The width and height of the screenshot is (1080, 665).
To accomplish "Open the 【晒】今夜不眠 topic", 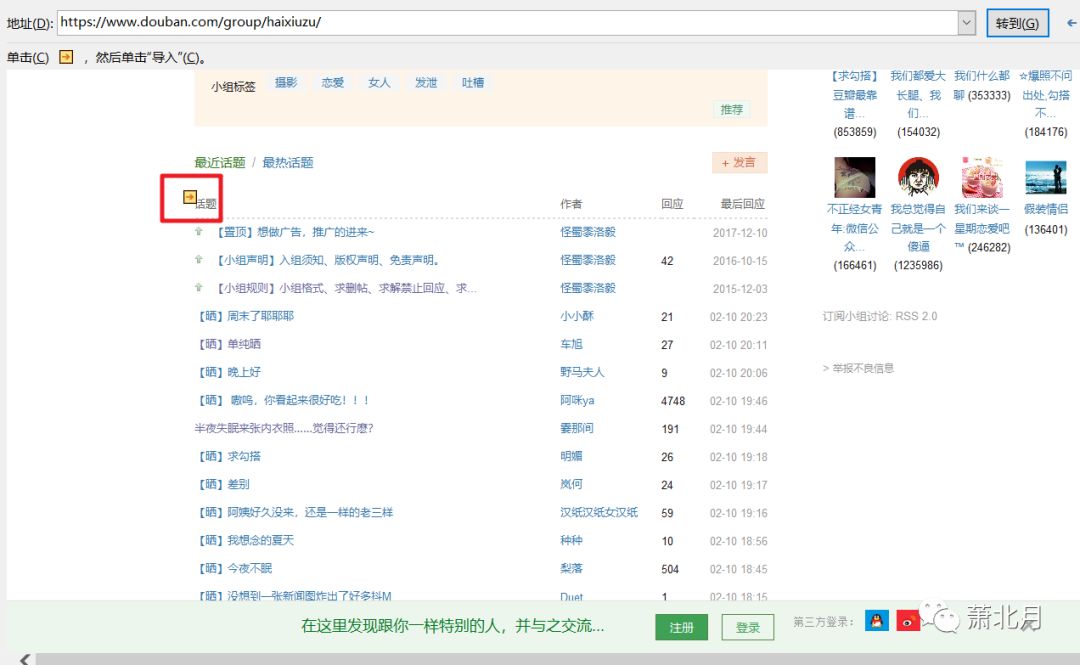I will point(233,569).
